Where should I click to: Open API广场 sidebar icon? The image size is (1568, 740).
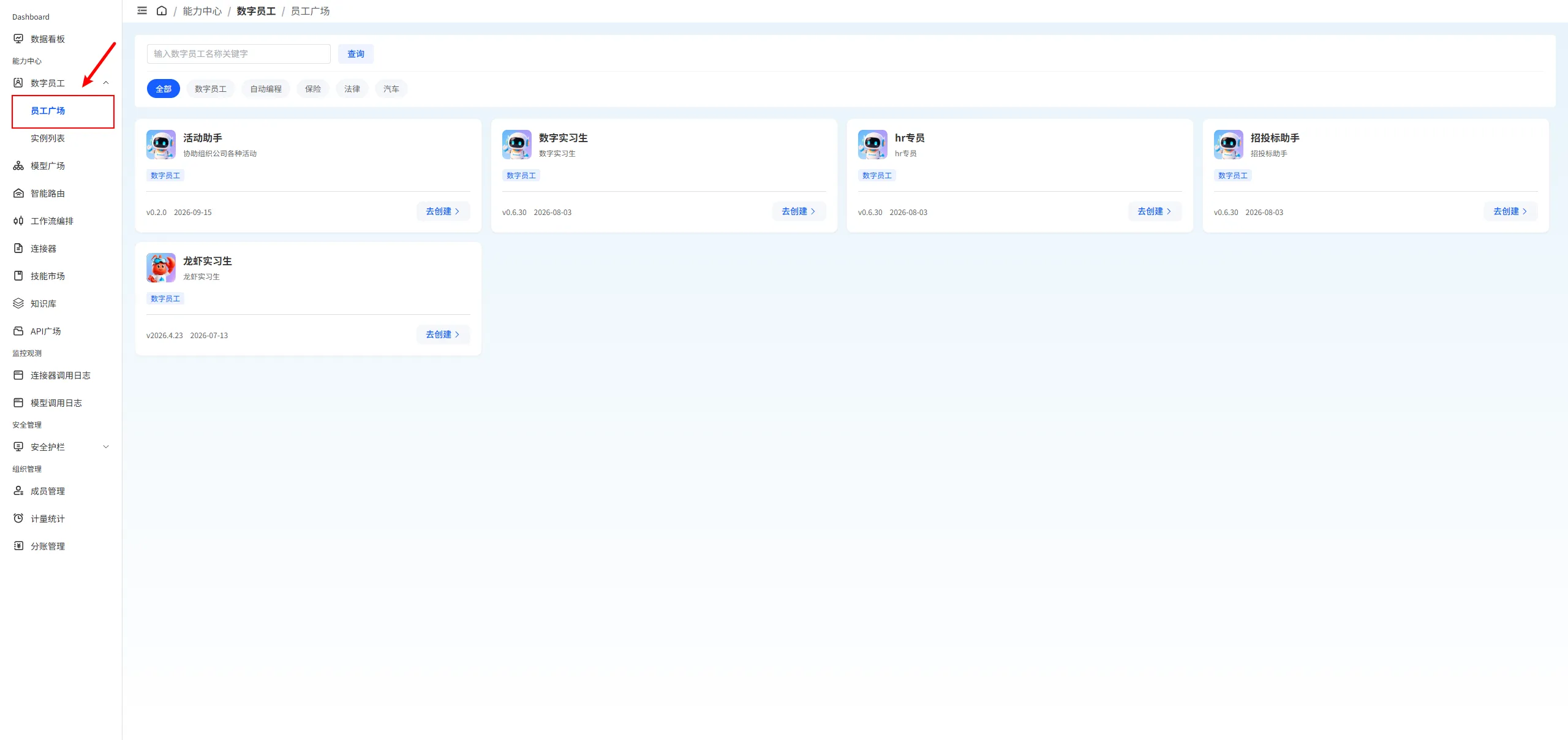click(x=18, y=331)
